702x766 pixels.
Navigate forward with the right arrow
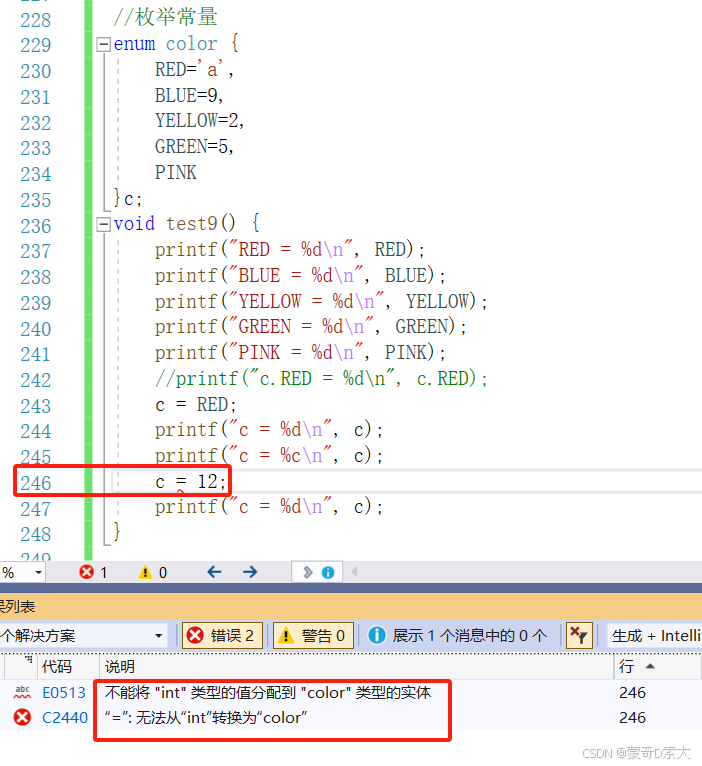250,572
